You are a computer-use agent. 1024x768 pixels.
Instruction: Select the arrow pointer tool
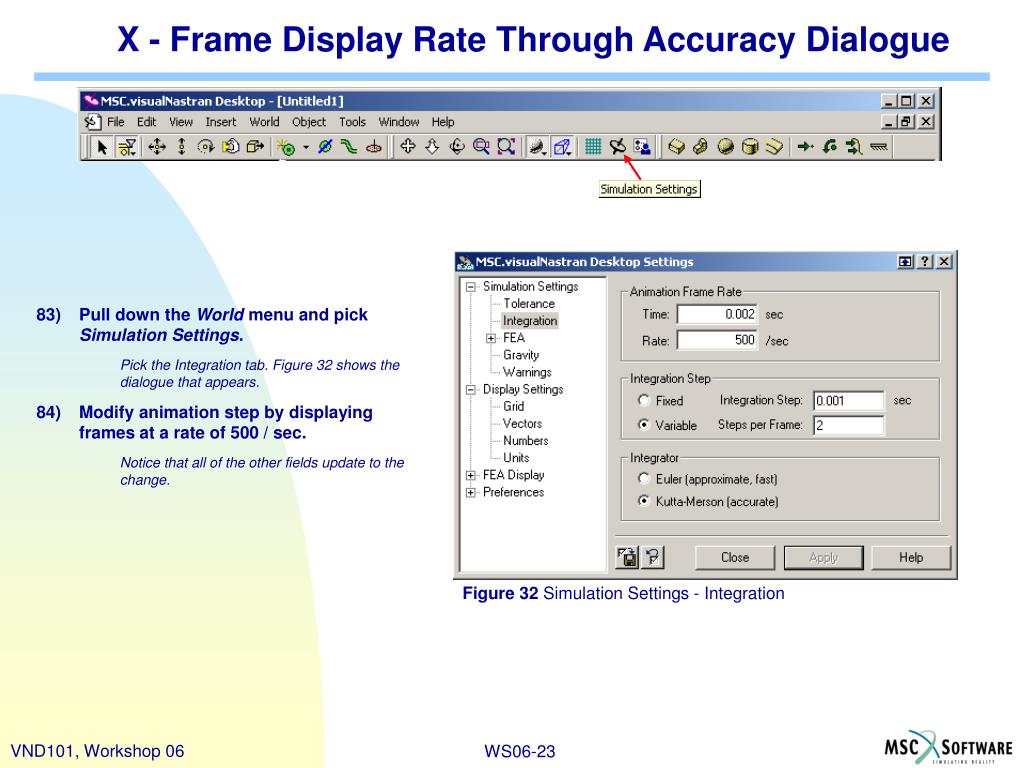[102, 147]
